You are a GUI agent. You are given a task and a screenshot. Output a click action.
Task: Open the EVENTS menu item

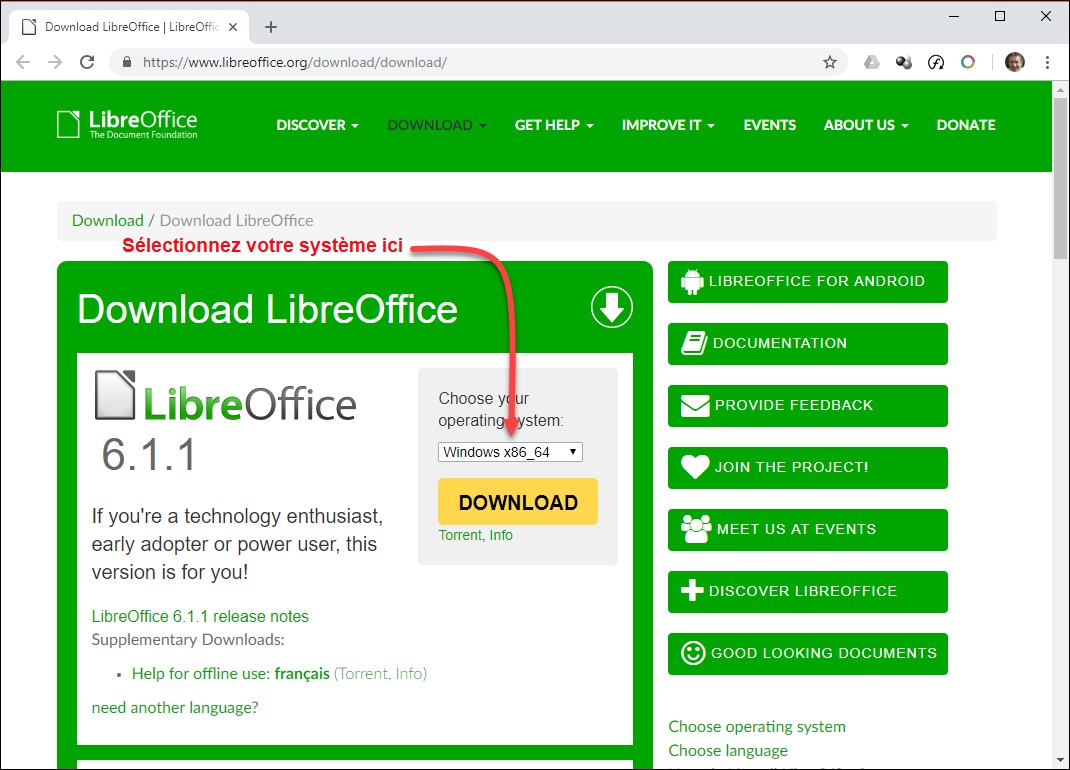coord(769,125)
